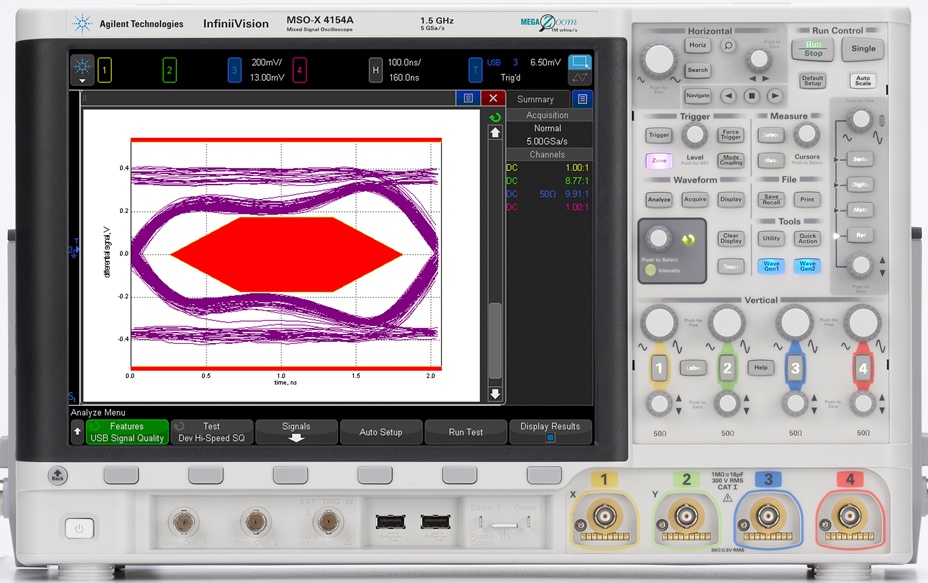Push the navigate forward arrow button
Image resolution: width=928 pixels, height=583 pixels.
[774, 95]
